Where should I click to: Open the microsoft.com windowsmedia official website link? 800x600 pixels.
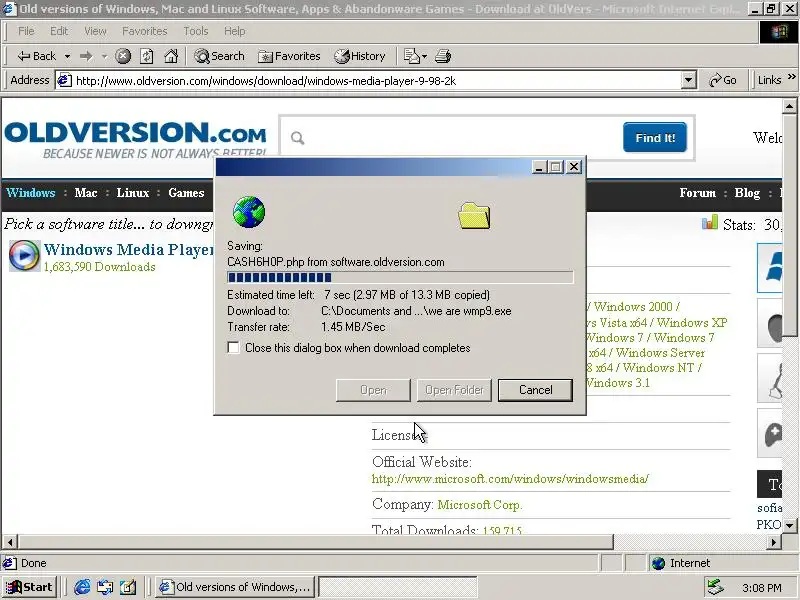pos(510,479)
